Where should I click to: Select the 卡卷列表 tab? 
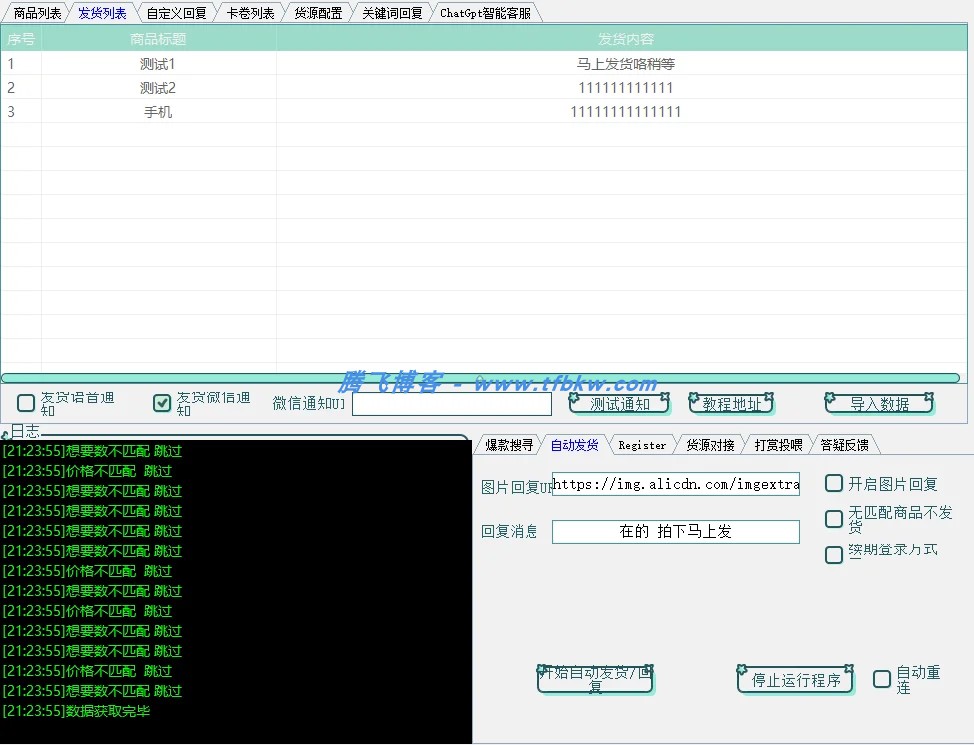coord(251,12)
